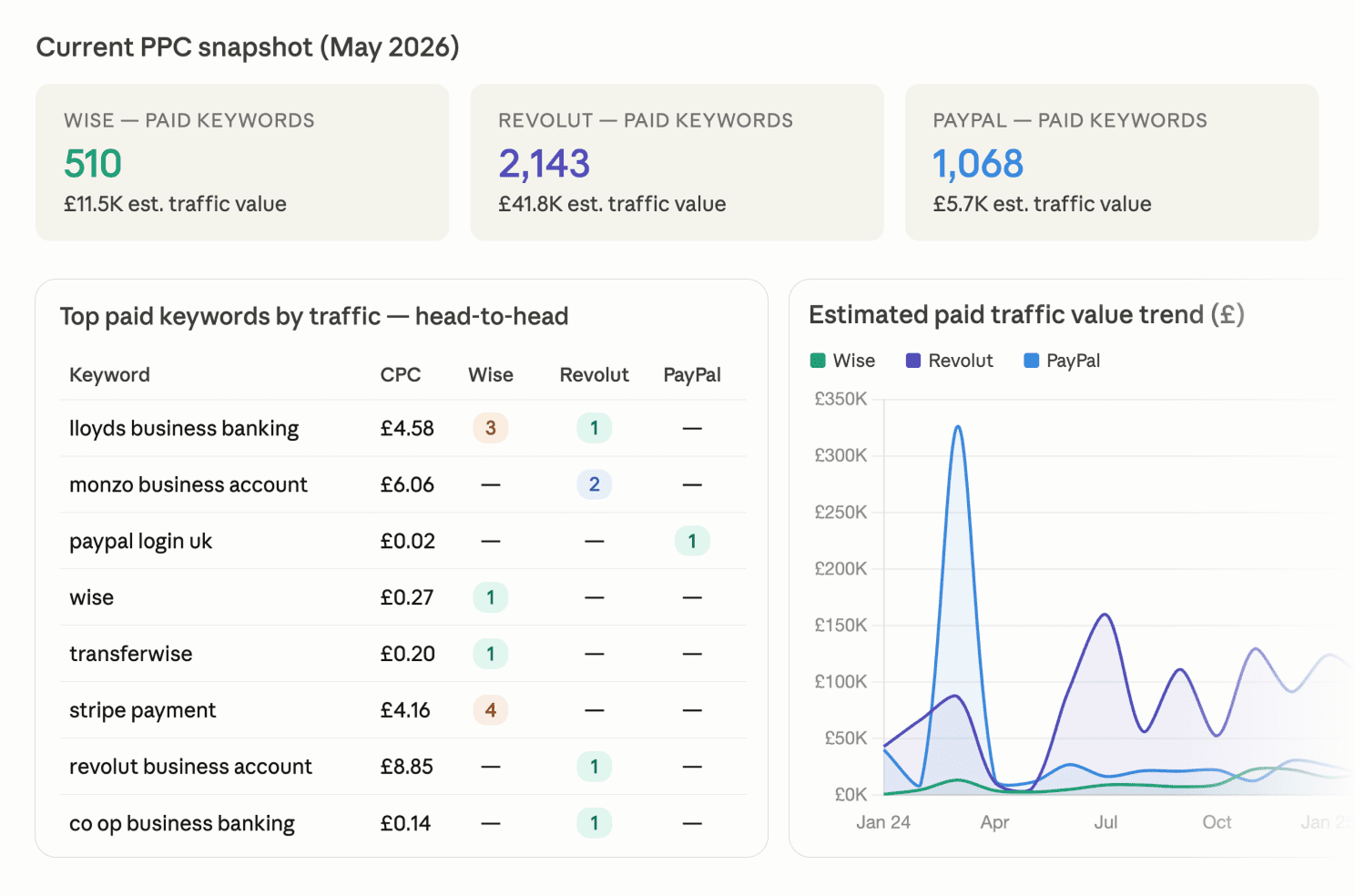Click Revolut rank 1 badge for co op business banking
This screenshot has width=1355, height=896.
[595, 823]
